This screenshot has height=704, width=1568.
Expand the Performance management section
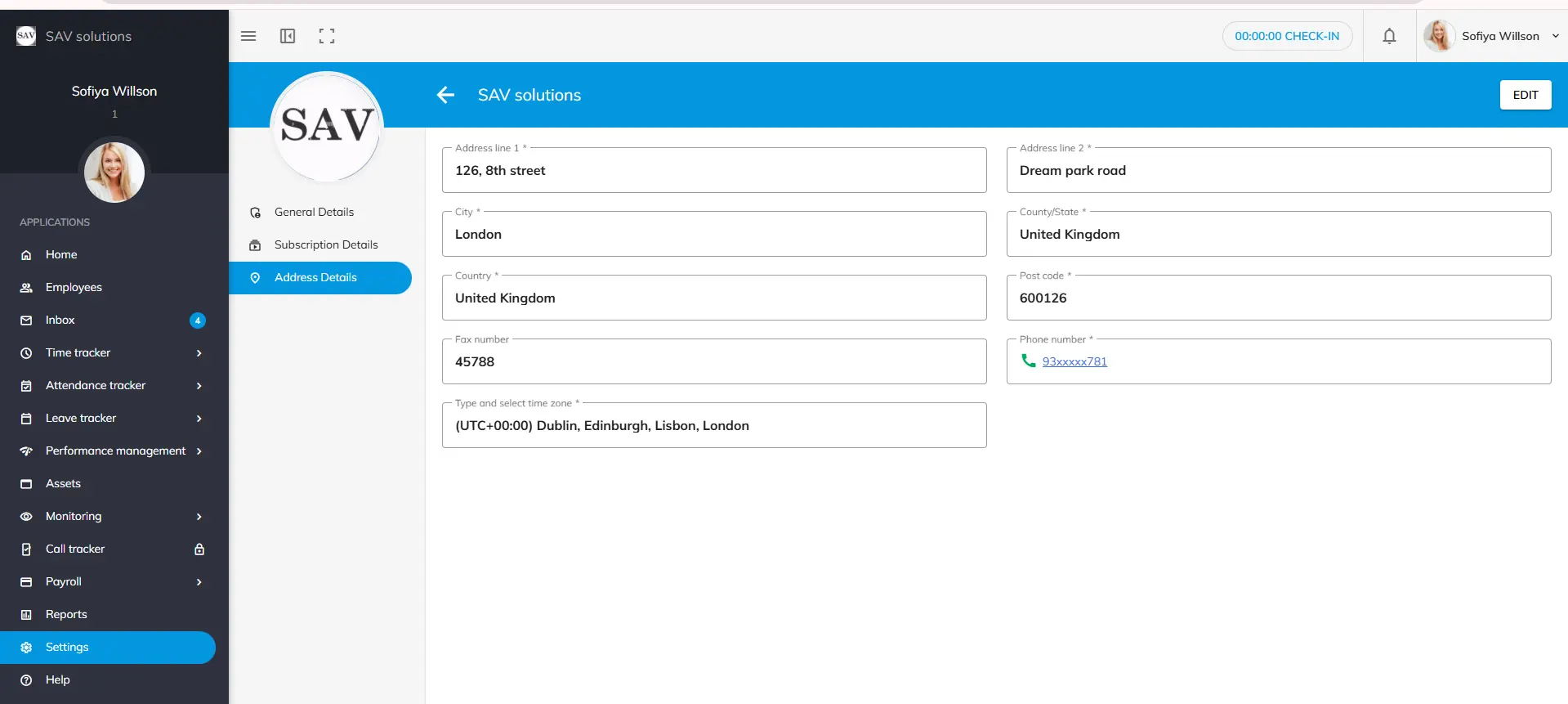pyautogui.click(x=199, y=451)
